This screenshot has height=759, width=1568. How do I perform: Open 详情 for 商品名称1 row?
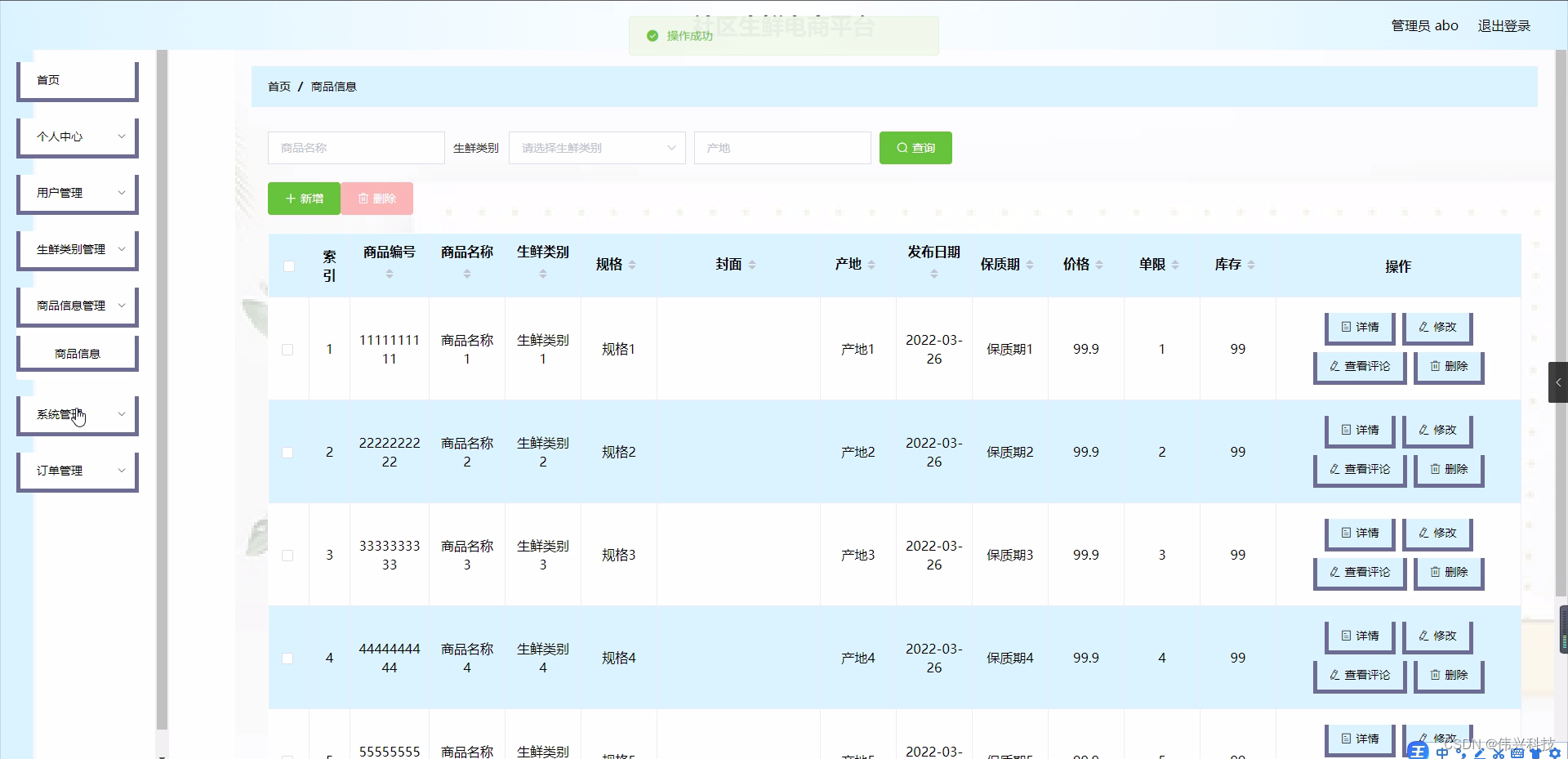(x=1360, y=328)
